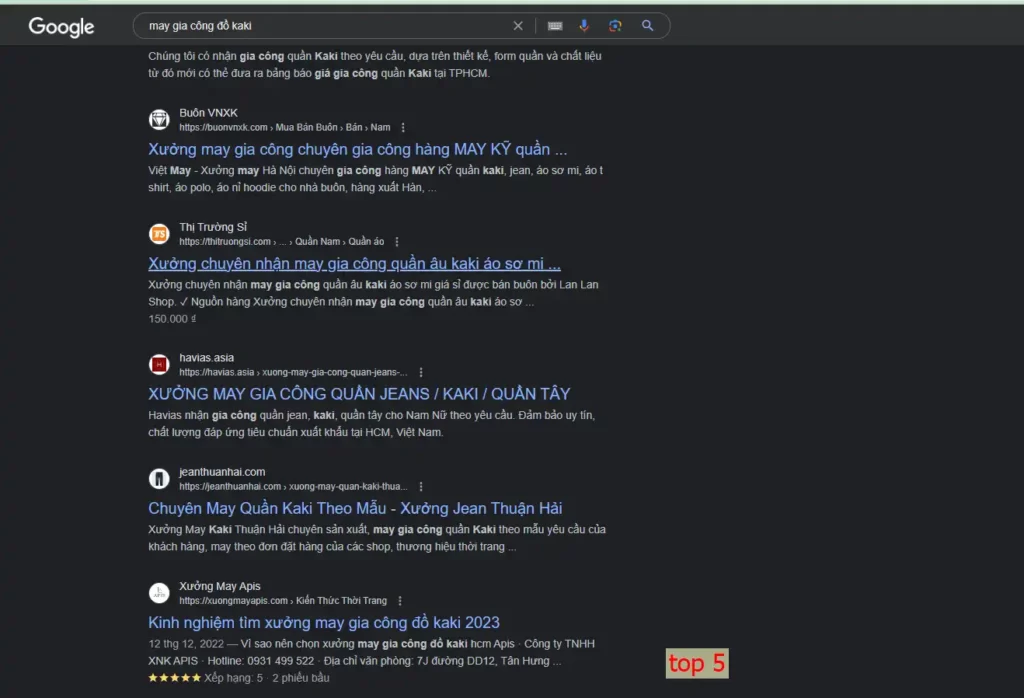Click the 'havias.asia' site name
The width and height of the screenshot is (1024, 698).
pos(206,358)
